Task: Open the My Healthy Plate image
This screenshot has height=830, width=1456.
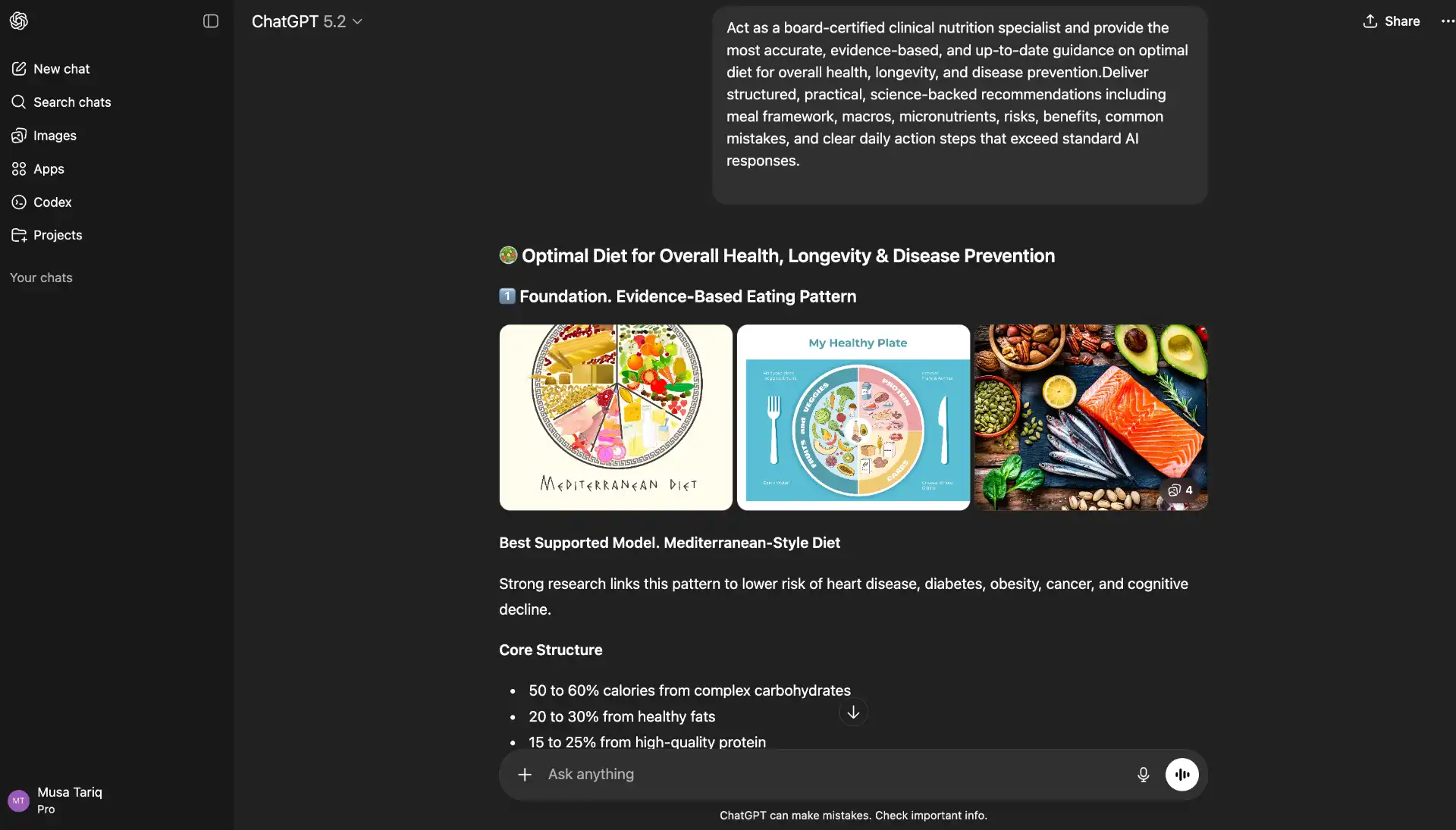Action: pyautogui.click(x=853, y=418)
